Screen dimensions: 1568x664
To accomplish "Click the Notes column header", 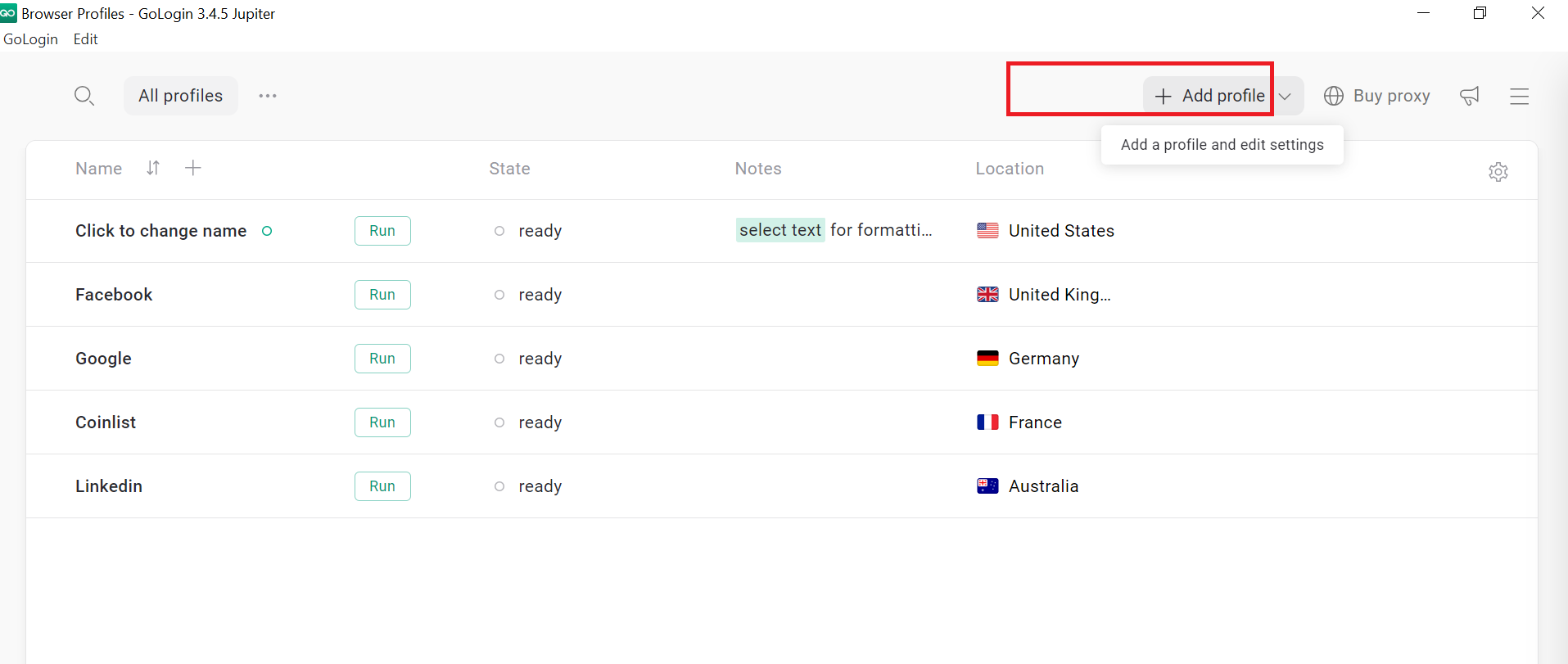I will click(758, 169).
